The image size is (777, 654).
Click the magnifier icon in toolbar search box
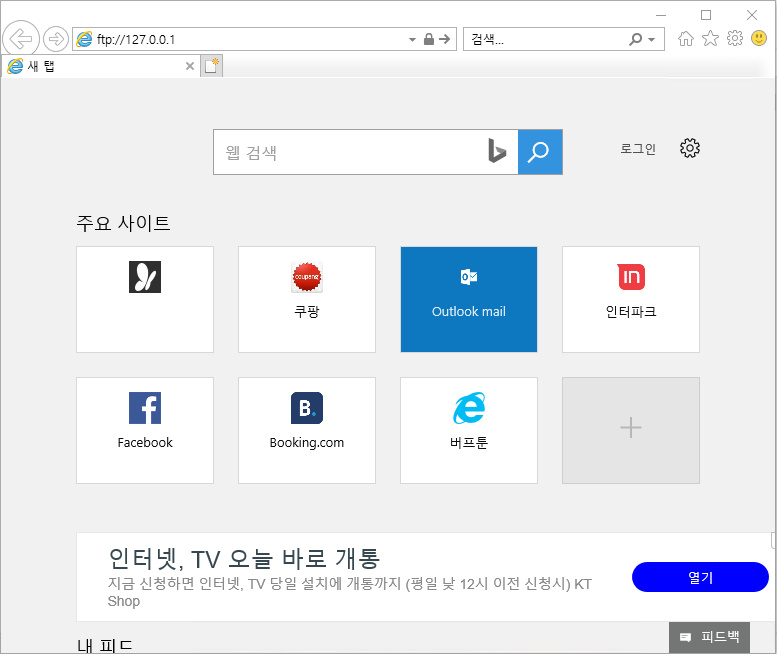[635, 39]
